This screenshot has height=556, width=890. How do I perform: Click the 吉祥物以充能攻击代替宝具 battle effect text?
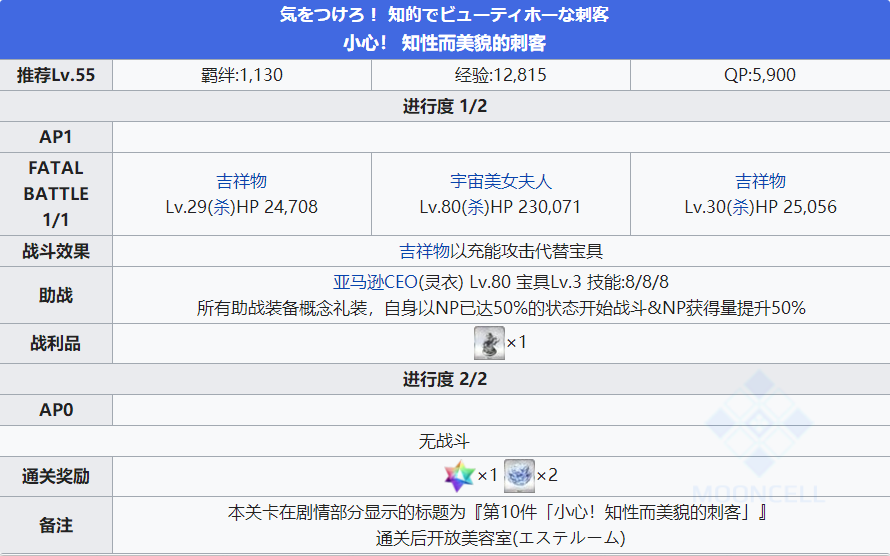tap(500, 251)
